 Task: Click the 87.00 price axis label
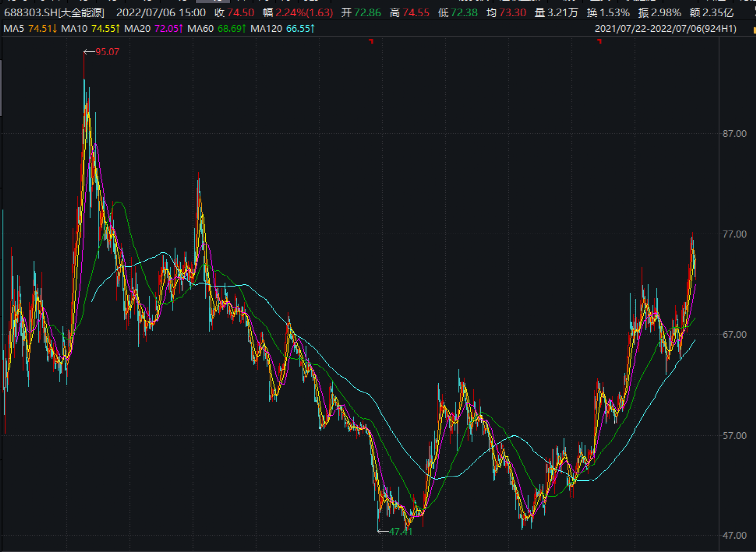pyautogui.click(x=736, y=134)
